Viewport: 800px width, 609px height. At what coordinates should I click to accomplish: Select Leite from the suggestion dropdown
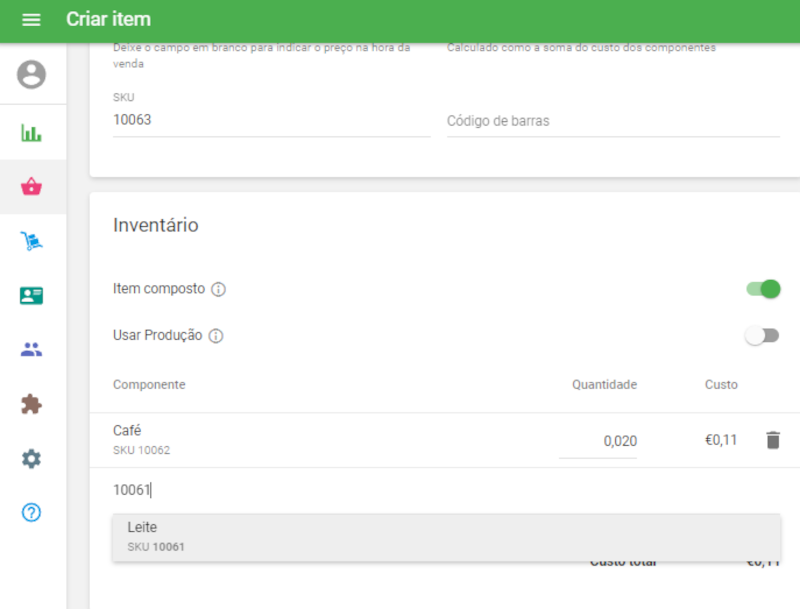445,536
